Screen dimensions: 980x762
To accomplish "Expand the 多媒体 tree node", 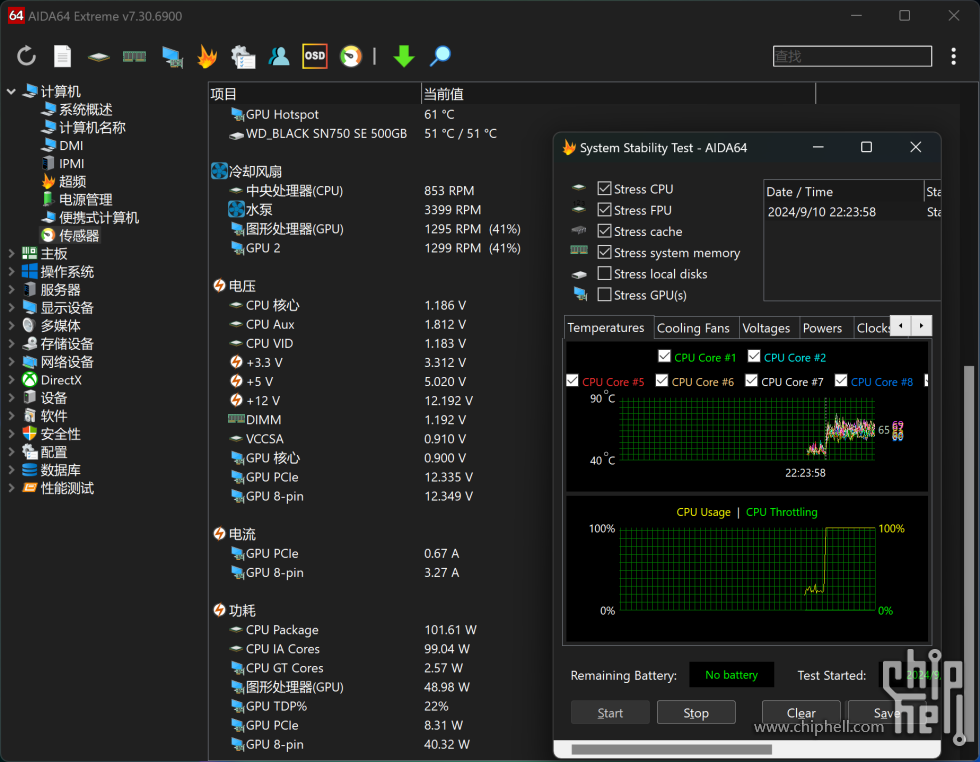I will tap(11, 326).
